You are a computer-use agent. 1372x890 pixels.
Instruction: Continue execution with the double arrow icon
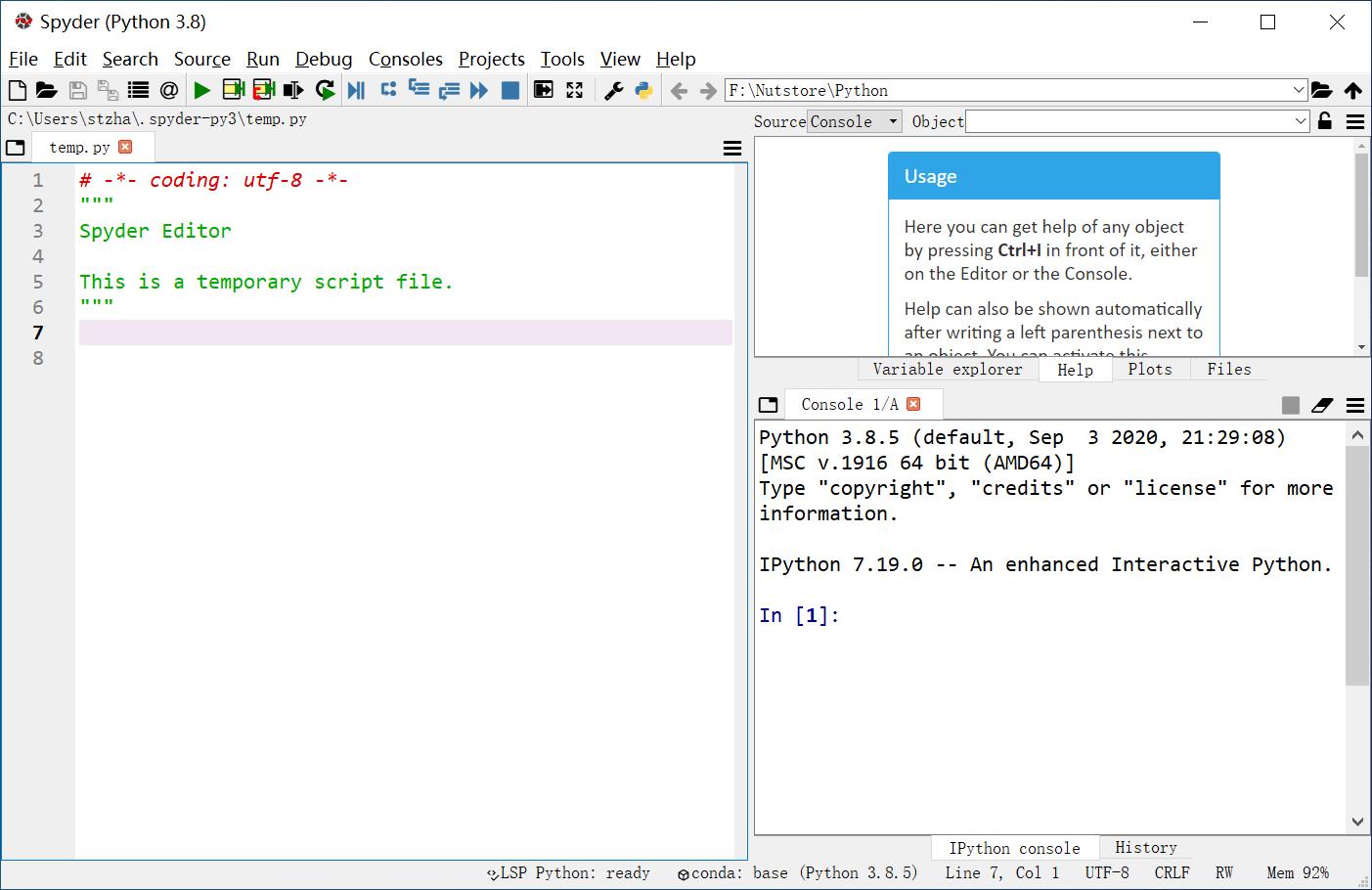click(x=479, y=90)
